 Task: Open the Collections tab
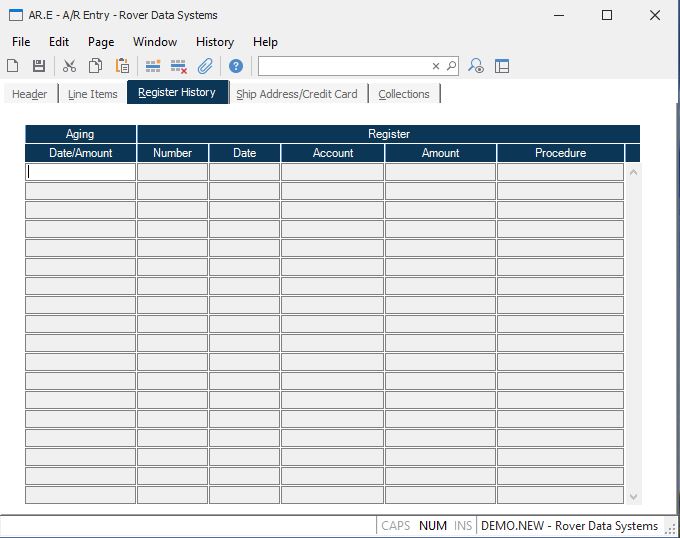(x=403, y=94)
